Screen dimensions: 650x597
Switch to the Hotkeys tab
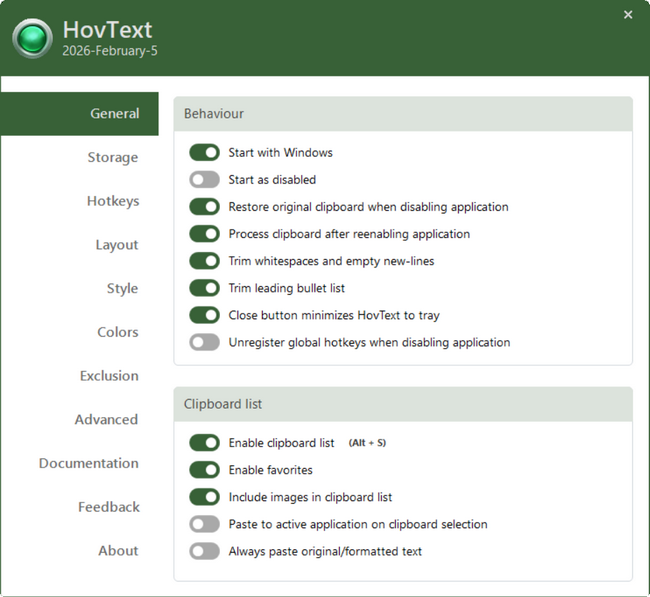pos(112,201)
